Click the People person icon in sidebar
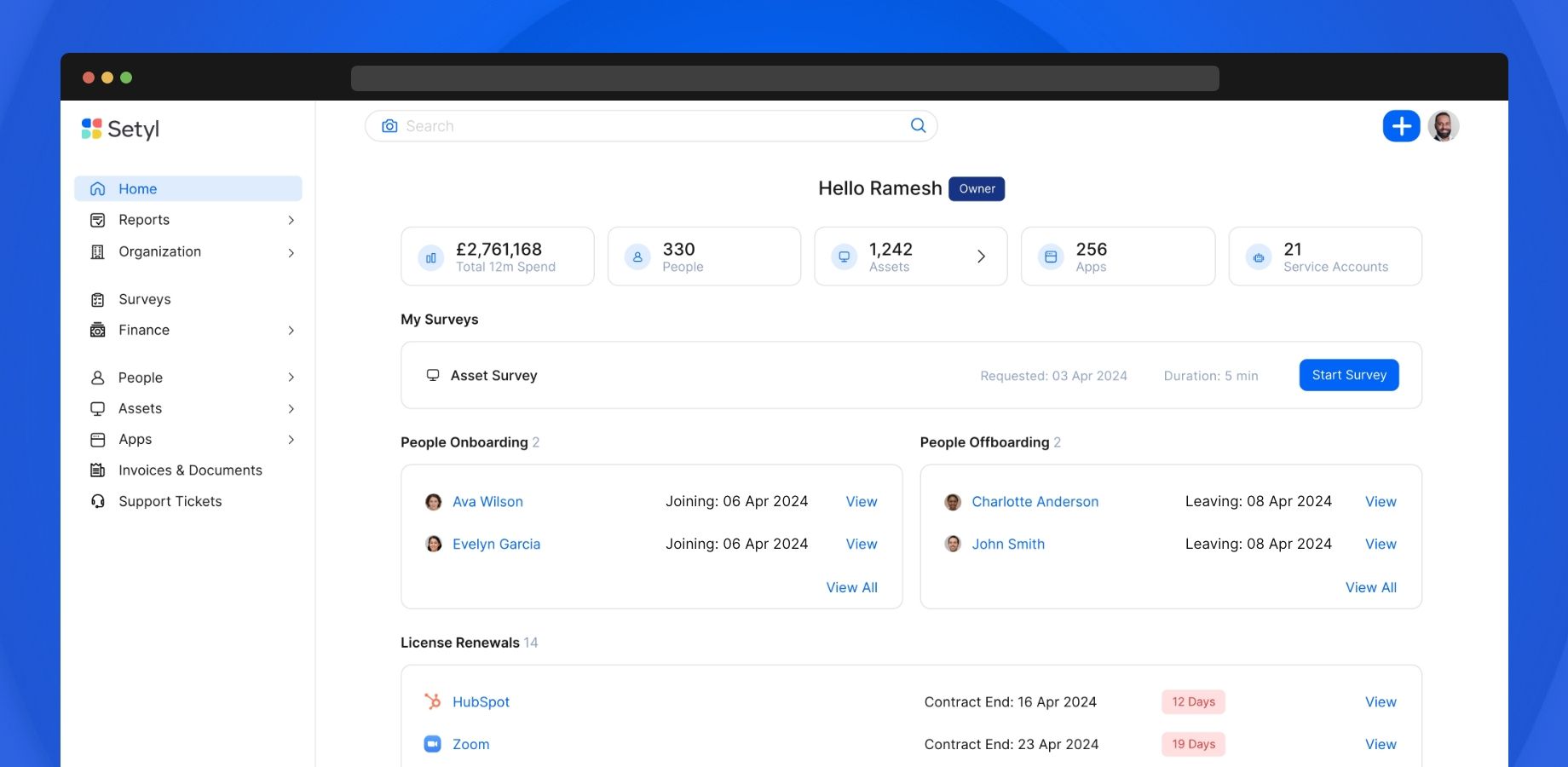Image resolution: width=1568 pixels, height=767 pixels. tap(98, 378)
